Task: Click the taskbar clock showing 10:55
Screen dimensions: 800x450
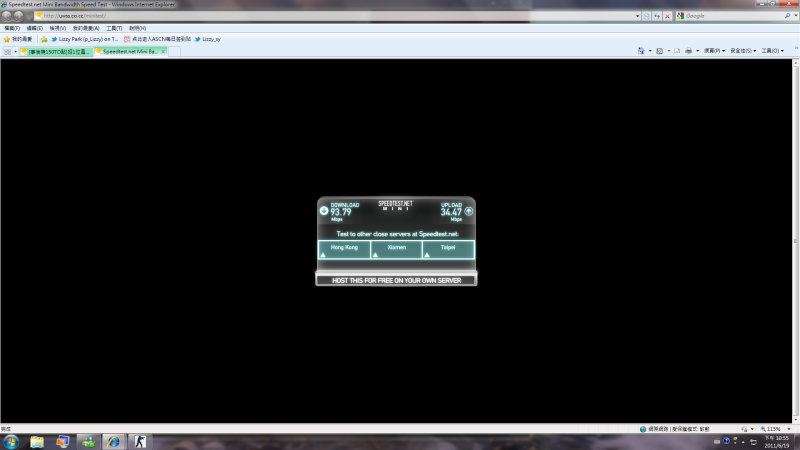Action: click(x=777, y=442)
